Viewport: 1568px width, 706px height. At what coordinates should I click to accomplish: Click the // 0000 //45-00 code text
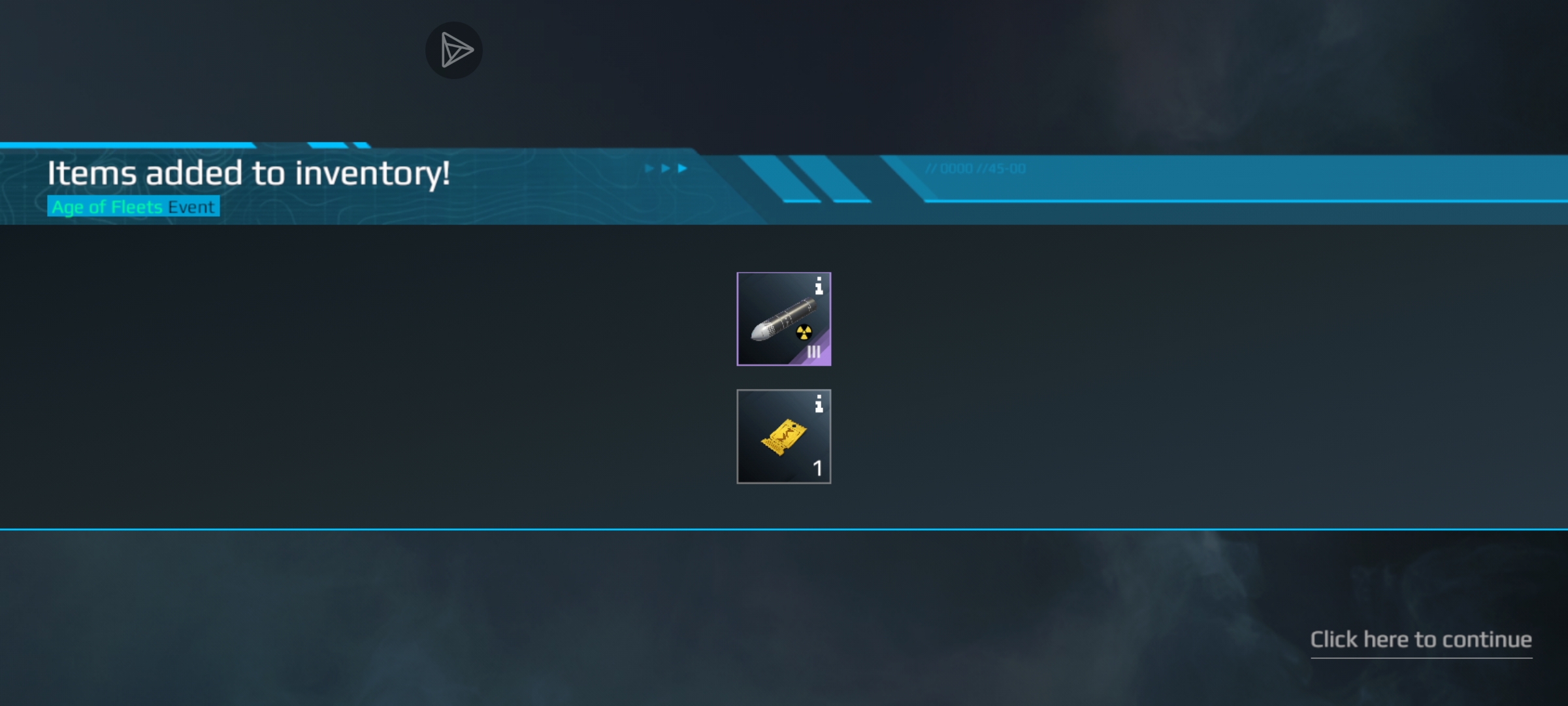[x=975, y=169]
